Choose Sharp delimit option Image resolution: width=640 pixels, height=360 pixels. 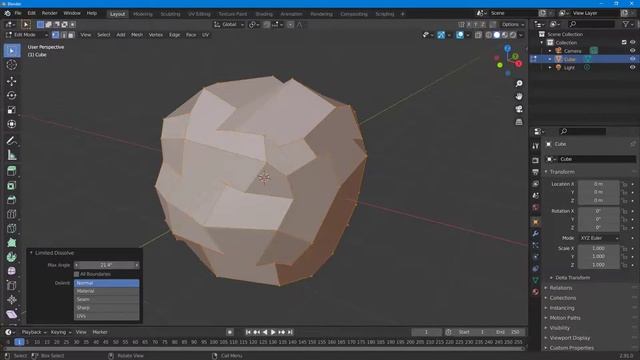(x=107, y=307)
